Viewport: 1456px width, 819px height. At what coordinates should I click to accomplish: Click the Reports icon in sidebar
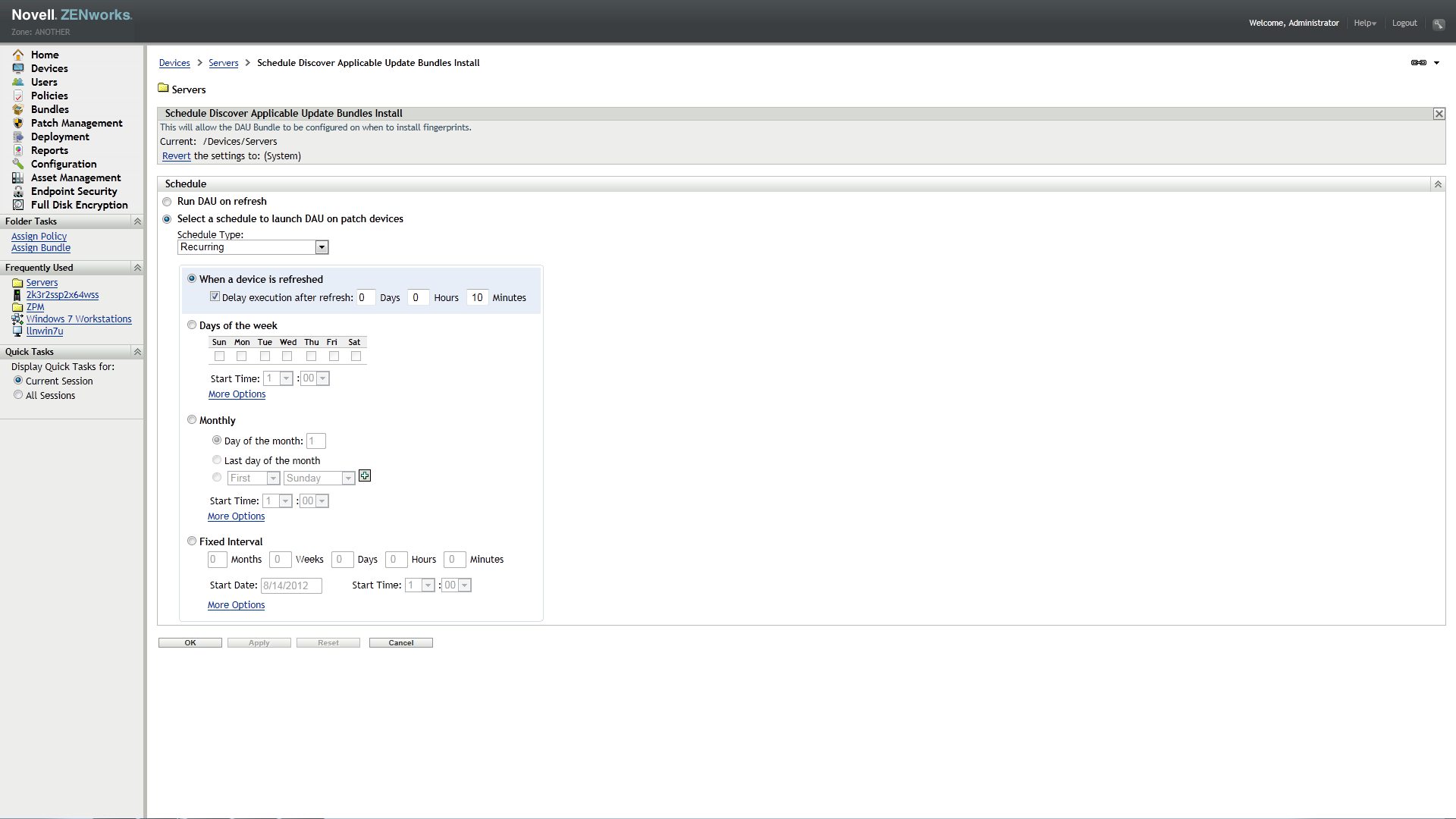(18, 150)
